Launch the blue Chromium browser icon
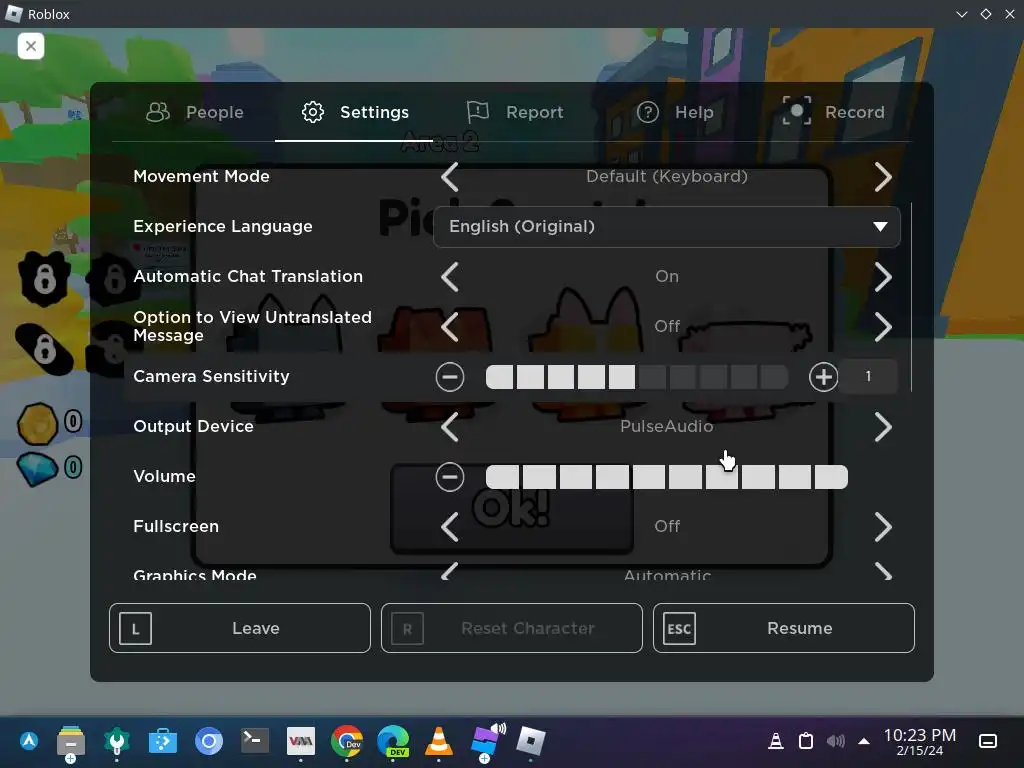The image size is (1024, 768). pyautogui.click(x=209, y=742)
